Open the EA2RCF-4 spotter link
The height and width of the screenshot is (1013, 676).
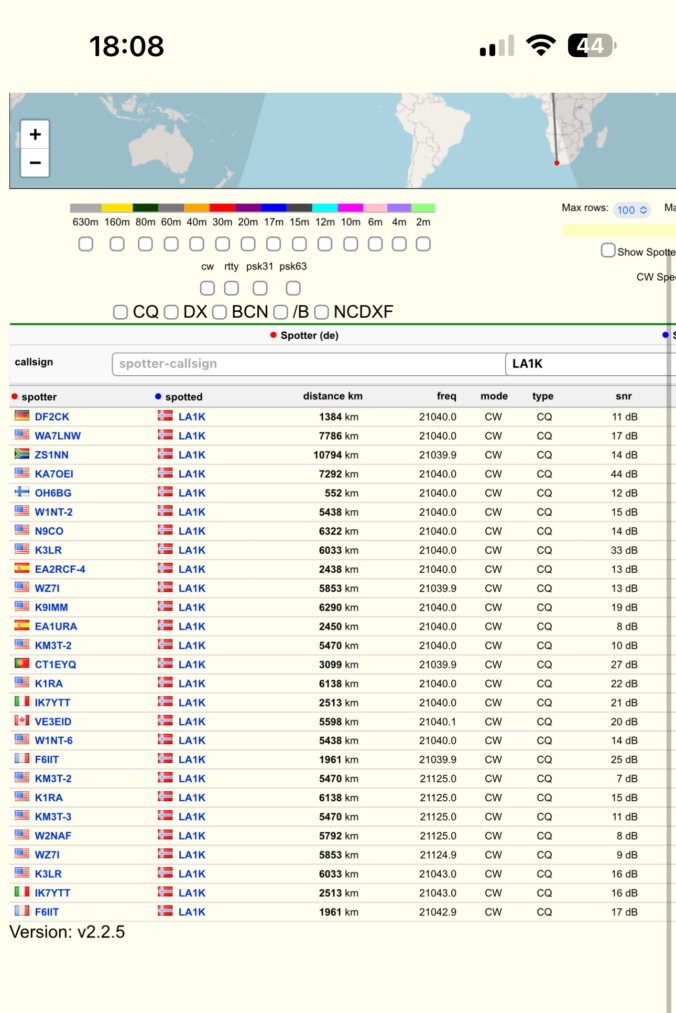60,569
